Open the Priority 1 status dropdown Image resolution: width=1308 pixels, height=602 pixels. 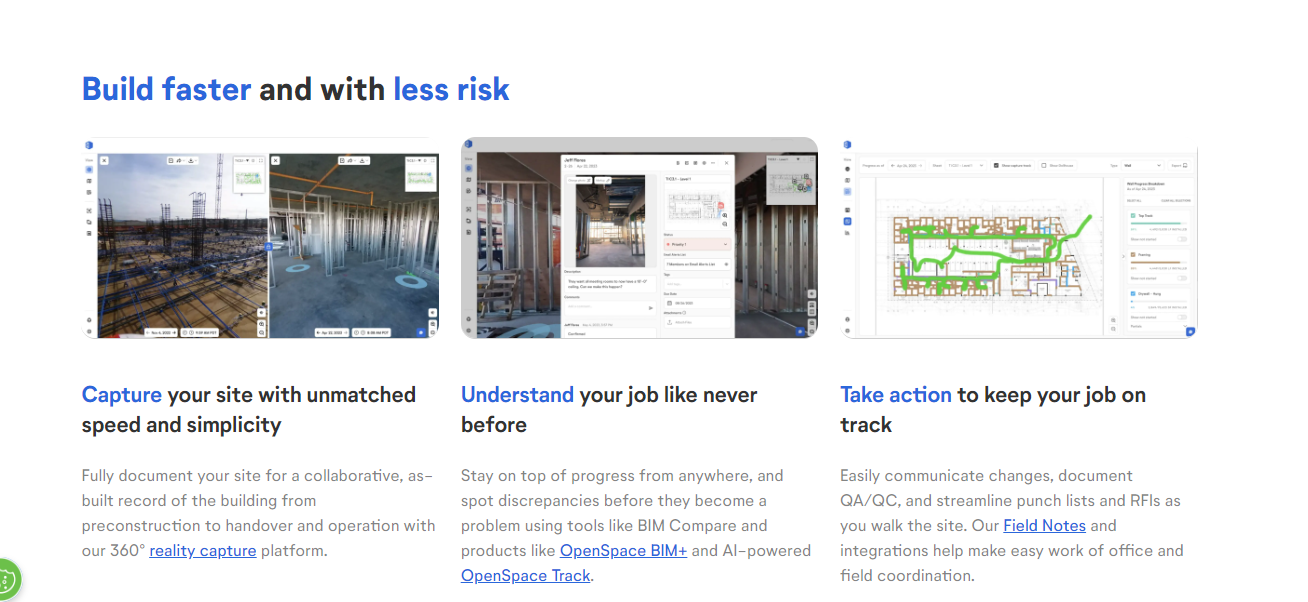click(697, 244)
